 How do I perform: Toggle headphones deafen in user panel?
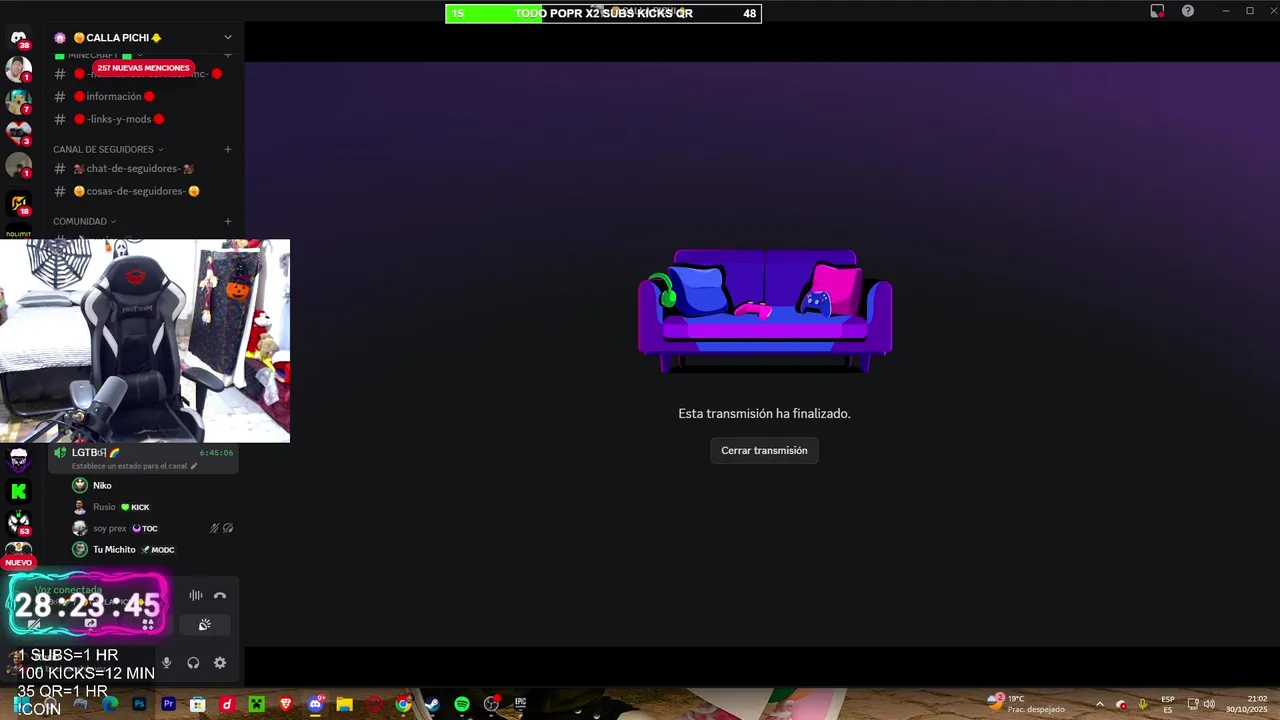point(193,662)
